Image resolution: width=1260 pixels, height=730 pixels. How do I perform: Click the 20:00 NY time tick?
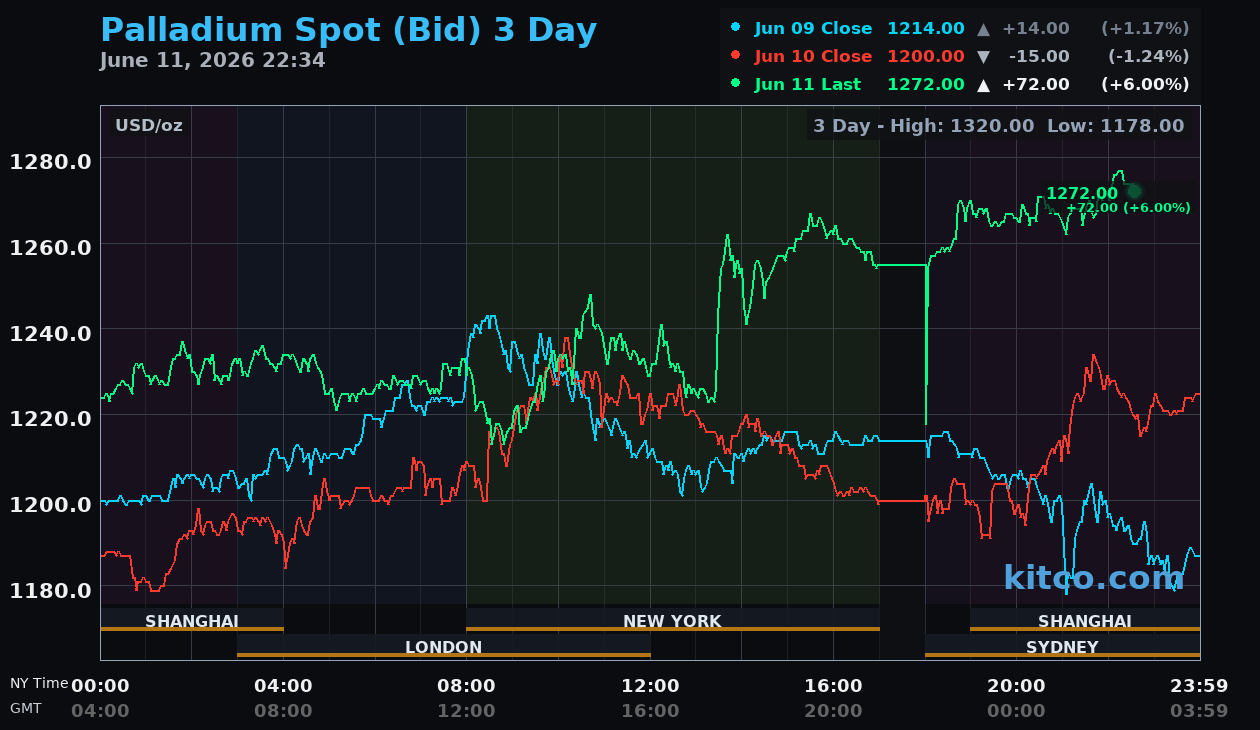coord(1016,686)
